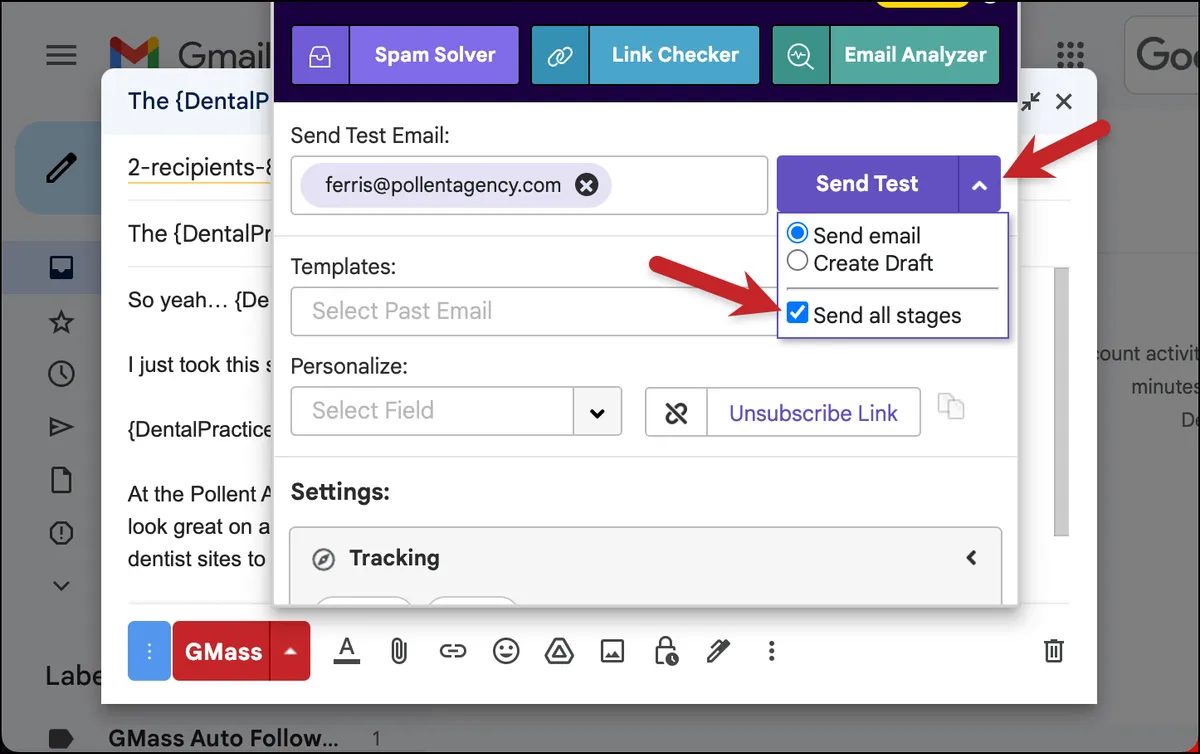Open Select Past Email templates dropdown
Image resolution: width=1200 pixels, height=754 pixels.
click(x=534, y=311)
